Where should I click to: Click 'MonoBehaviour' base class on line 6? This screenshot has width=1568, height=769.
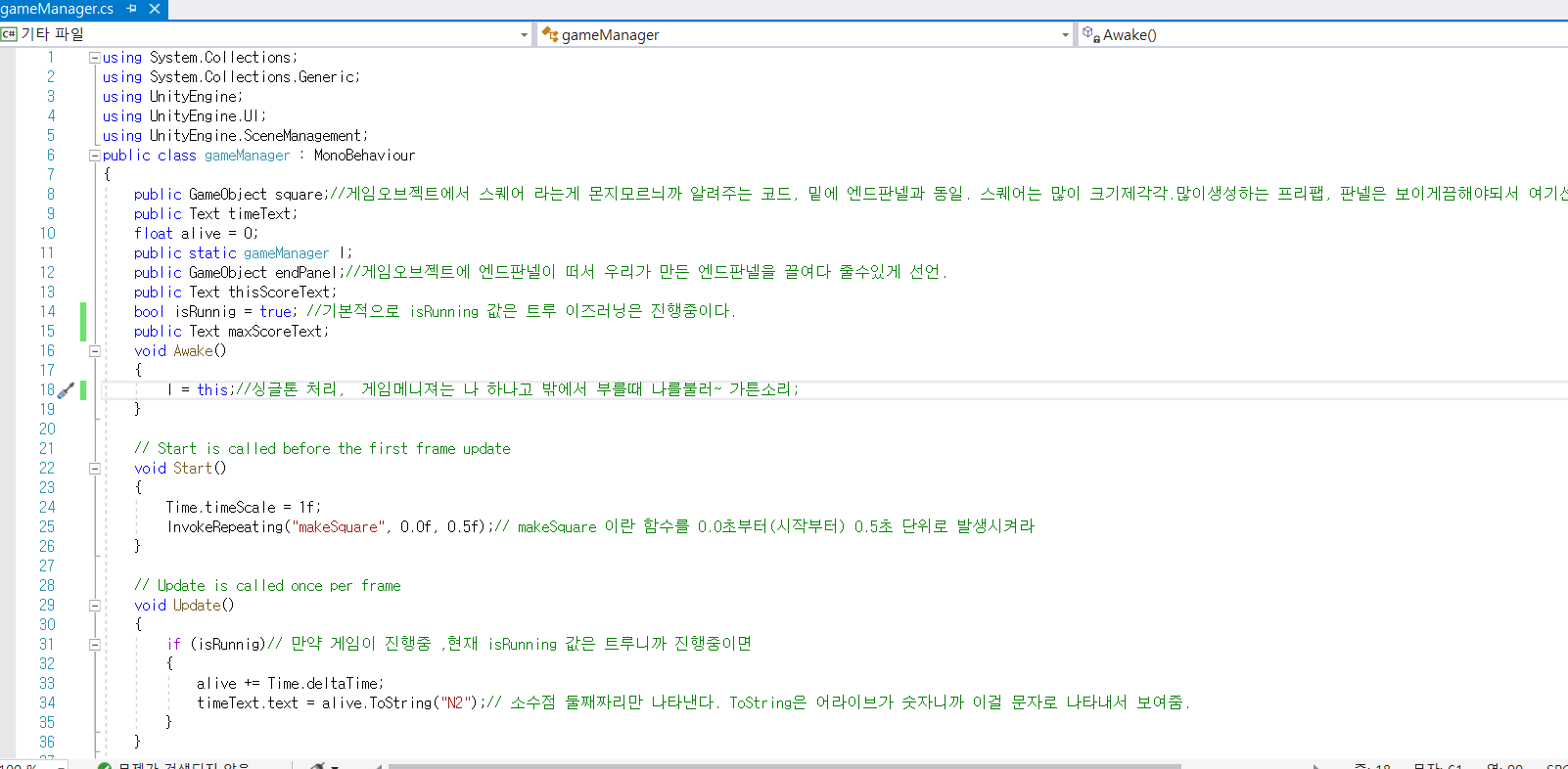(364, 156)
